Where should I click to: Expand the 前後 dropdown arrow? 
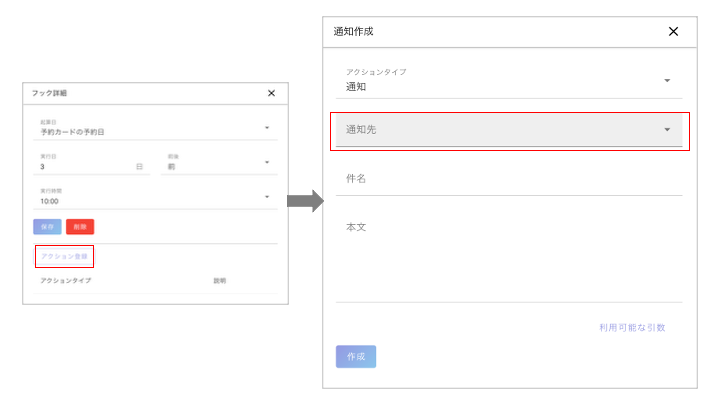[x=267, y=162]
